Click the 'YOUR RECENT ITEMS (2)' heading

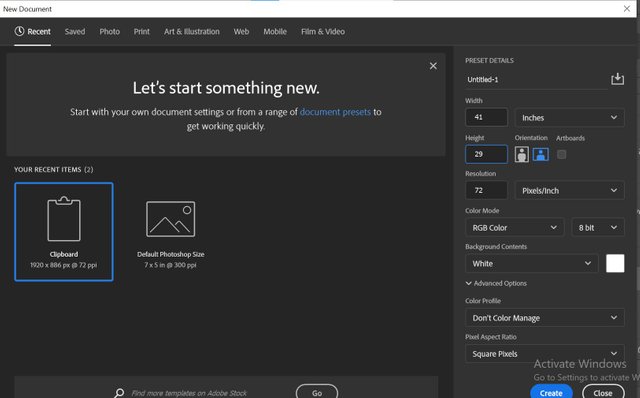(x=53, y=169)
